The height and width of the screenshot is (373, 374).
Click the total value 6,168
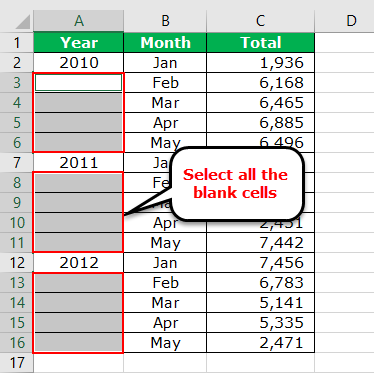(x=260, y=83)
